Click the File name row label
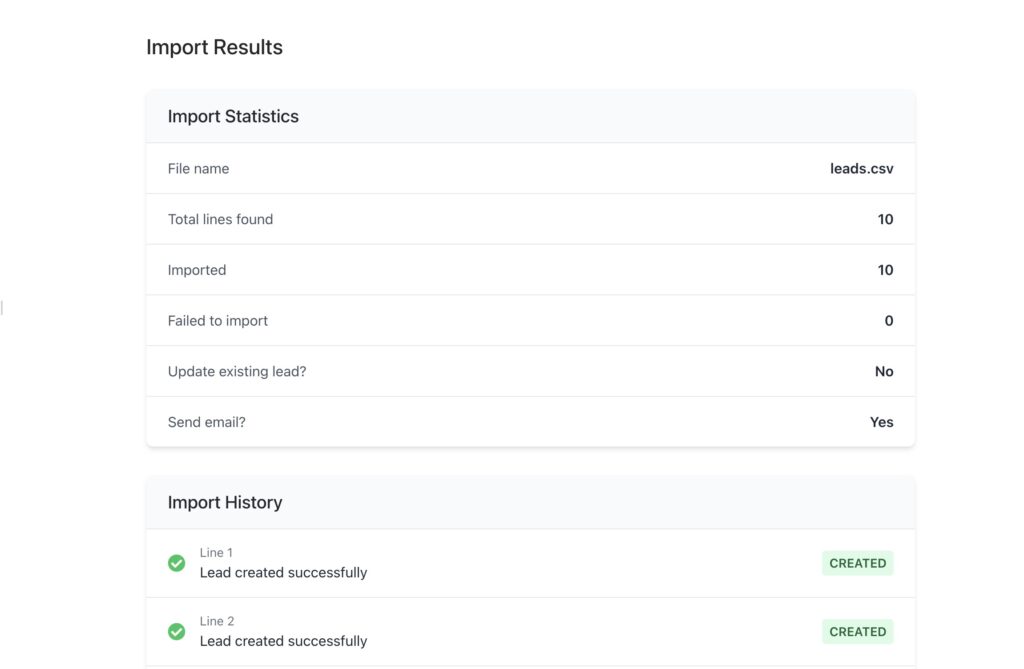Viewport: 1024px width, 669px height. (198, 169)
